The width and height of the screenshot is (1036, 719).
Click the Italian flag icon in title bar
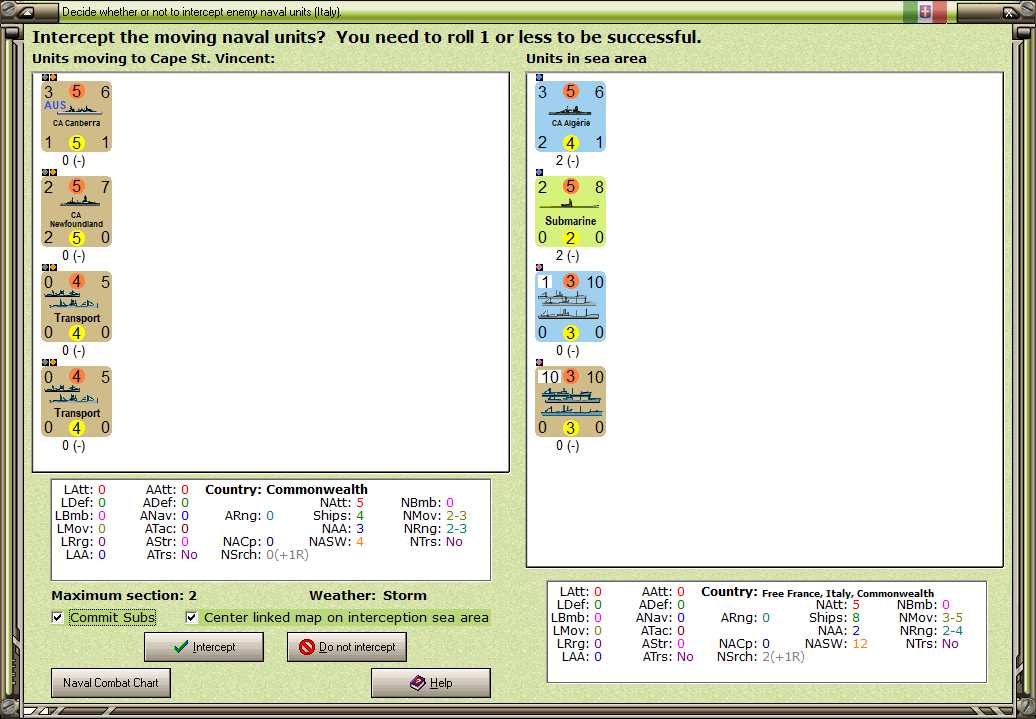(x=925, y=12)
